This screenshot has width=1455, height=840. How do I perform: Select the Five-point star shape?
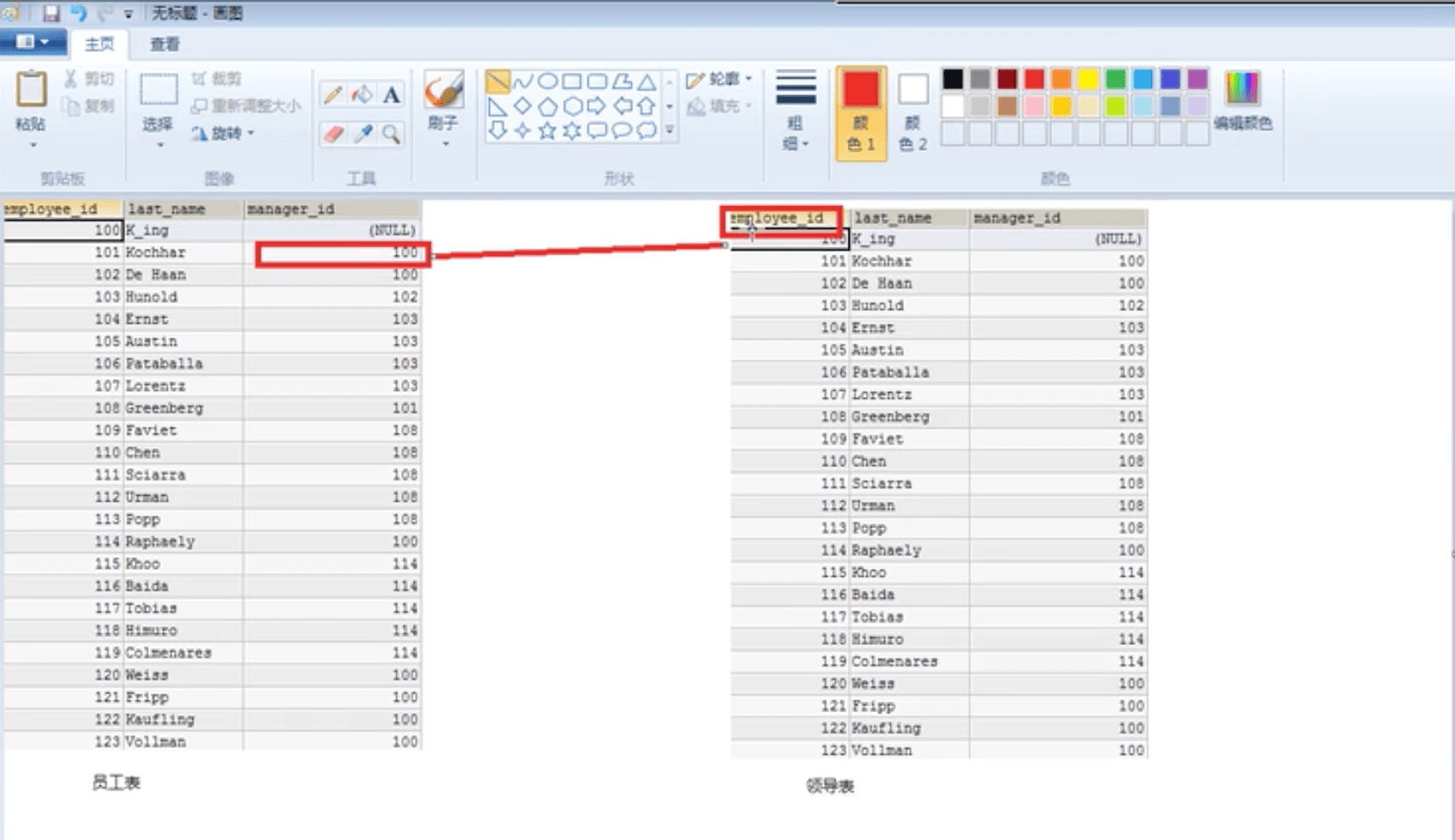click(548, 131)
